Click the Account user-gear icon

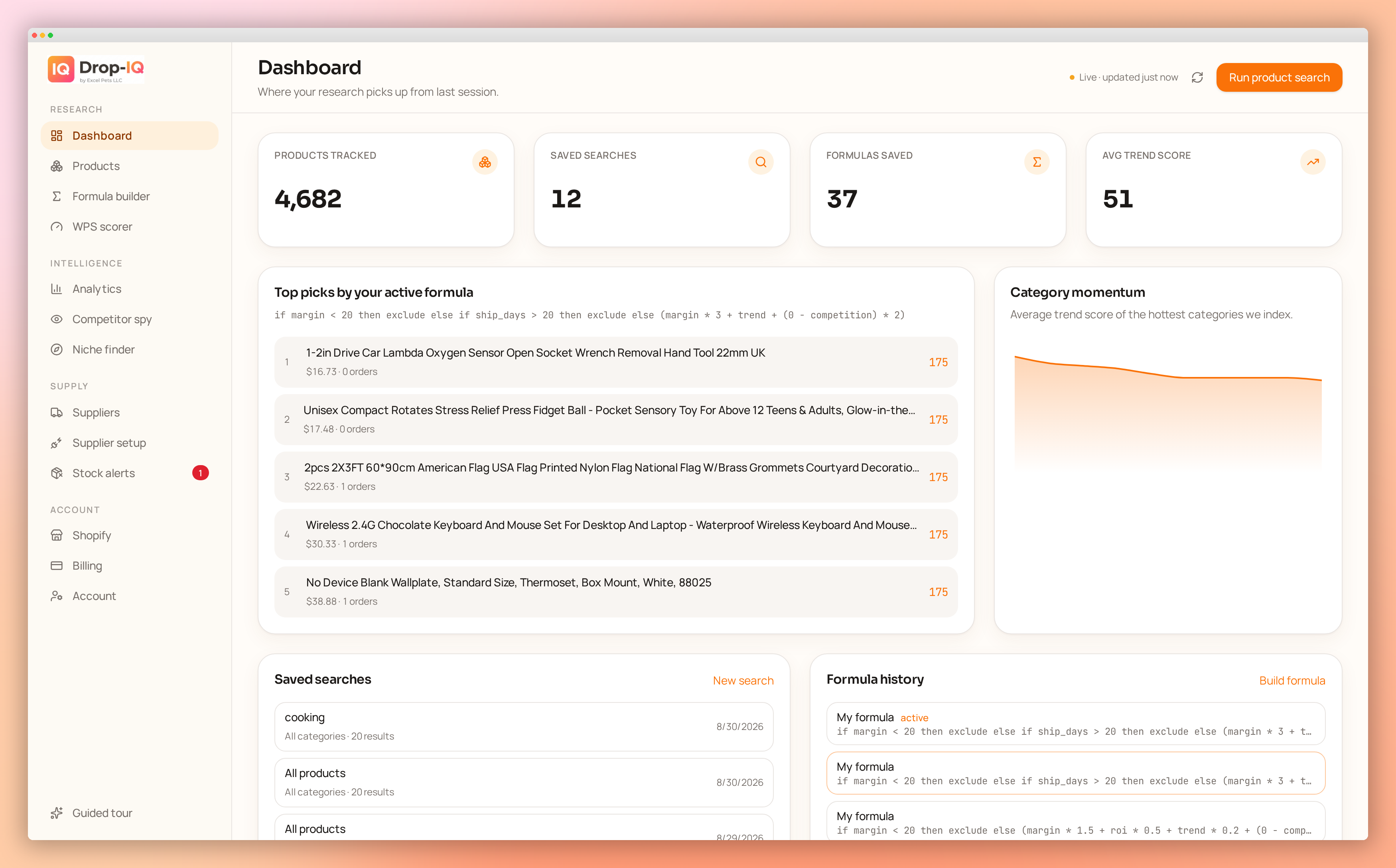[x=56, y=596]
